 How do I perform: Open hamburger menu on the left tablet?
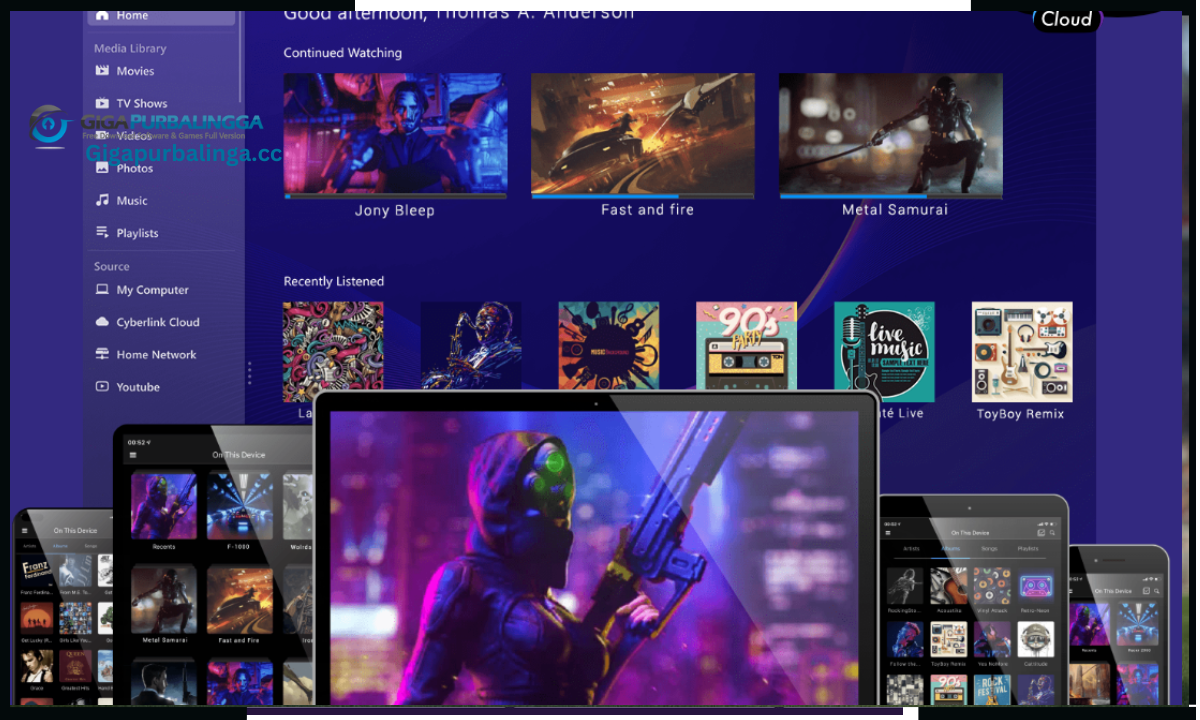(133, 455)
